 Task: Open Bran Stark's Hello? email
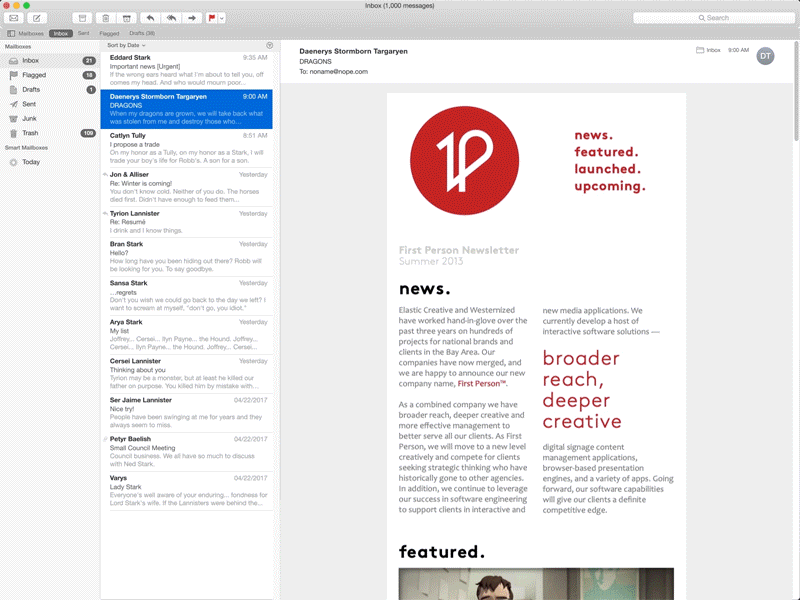click(x=187, y=257)
